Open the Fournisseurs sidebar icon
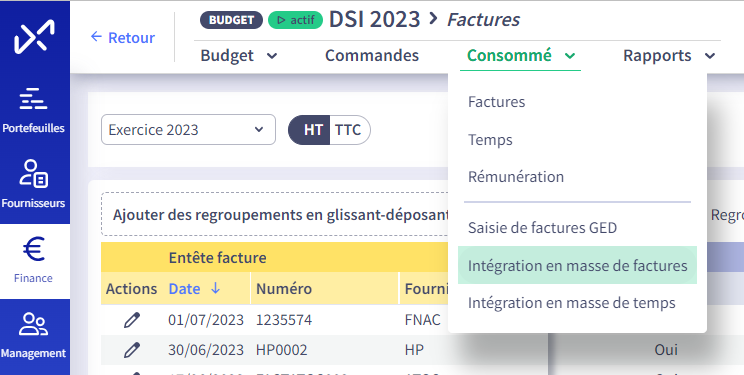The image size is (744, 375). click(33, 173)
